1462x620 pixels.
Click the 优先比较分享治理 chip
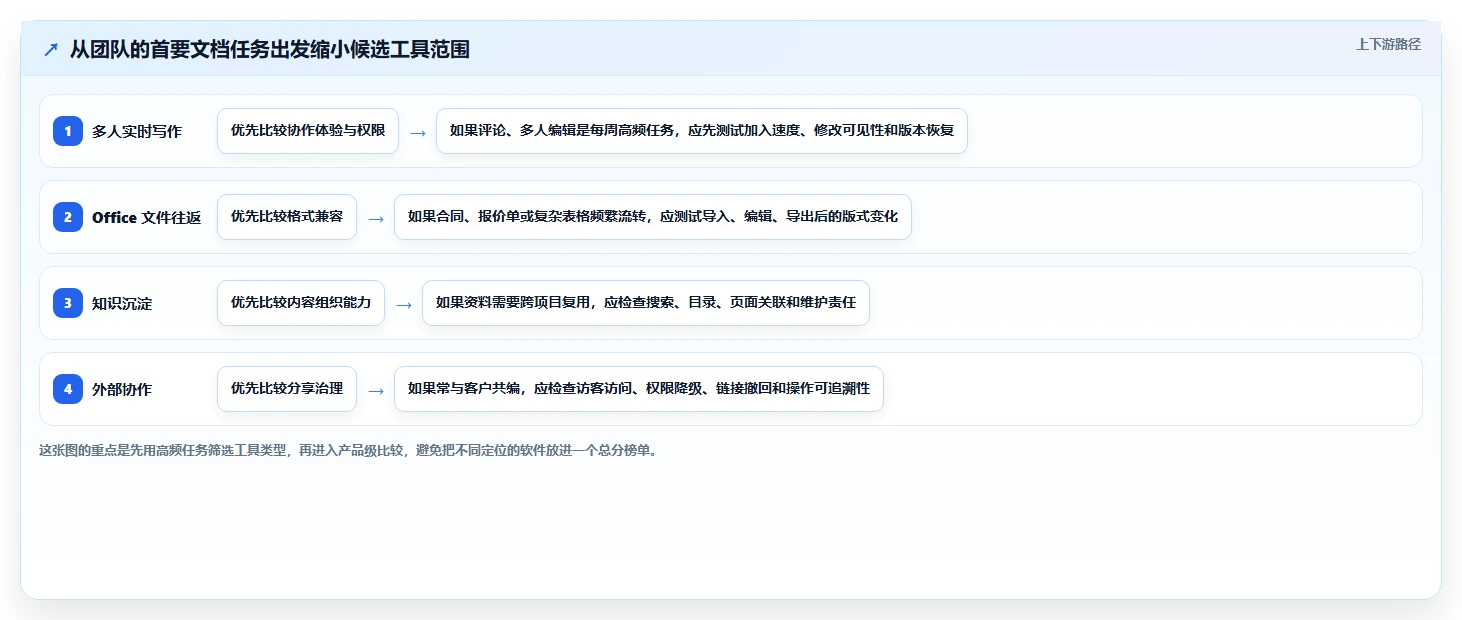(x=287, y=389)
